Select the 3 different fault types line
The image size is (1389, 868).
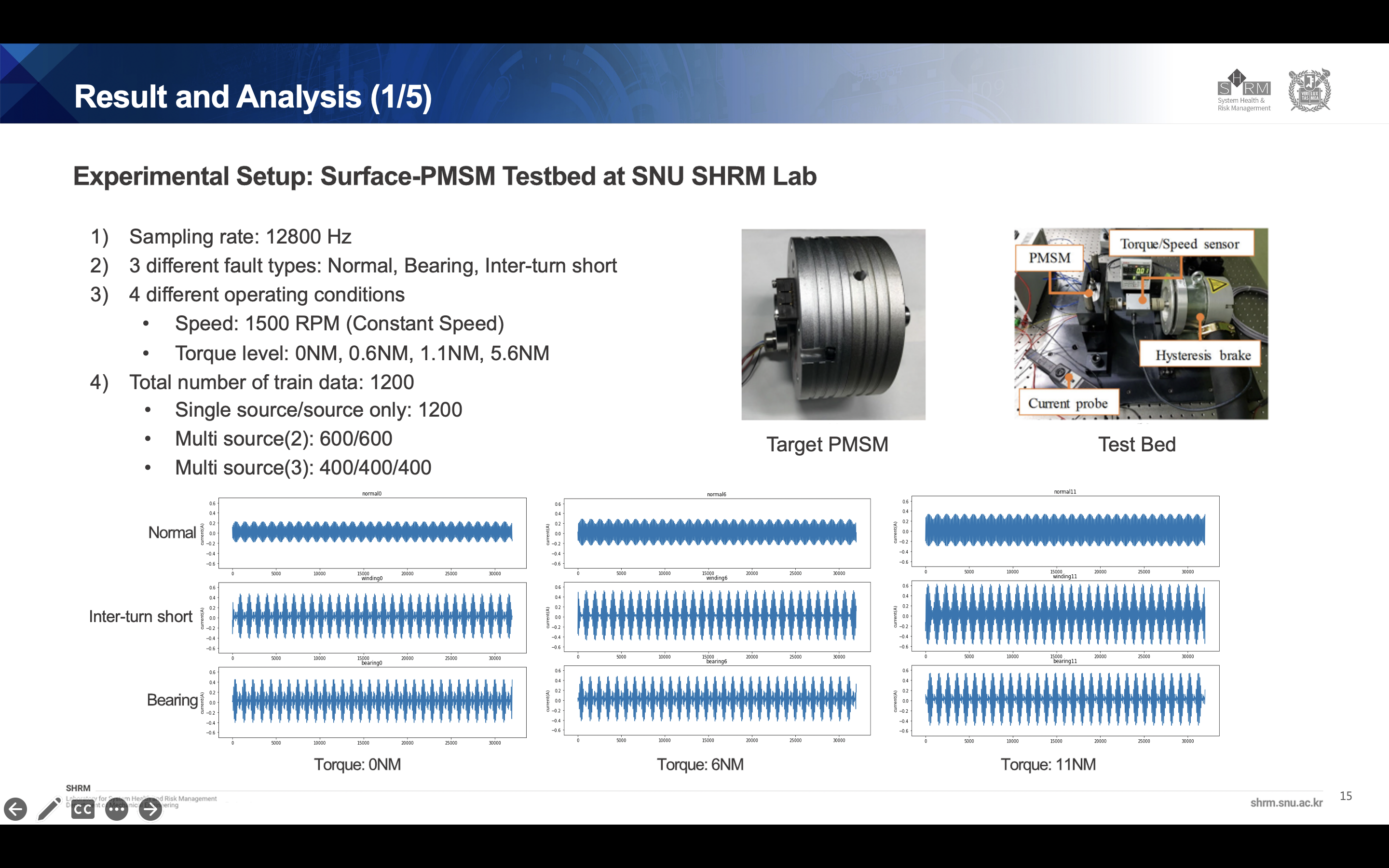coord(373,266)
